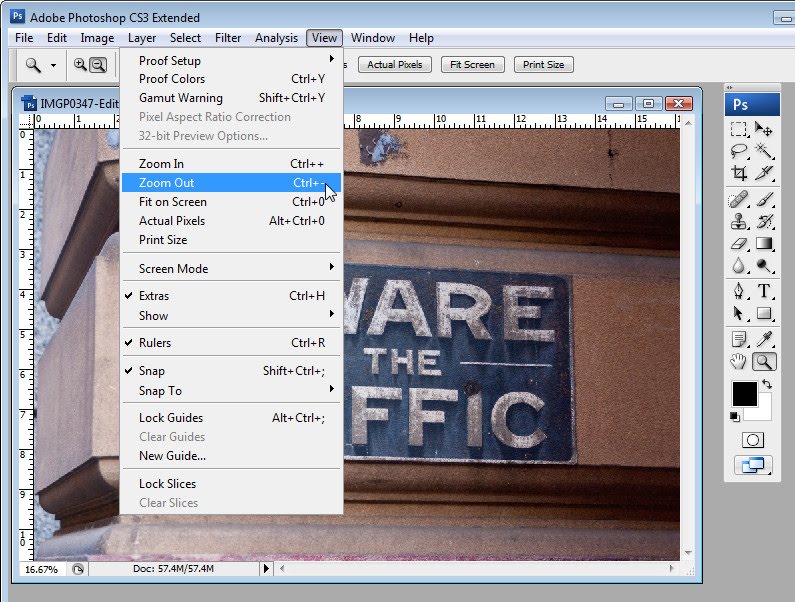Click the Actual Pixels options bar button

point(394,64)
